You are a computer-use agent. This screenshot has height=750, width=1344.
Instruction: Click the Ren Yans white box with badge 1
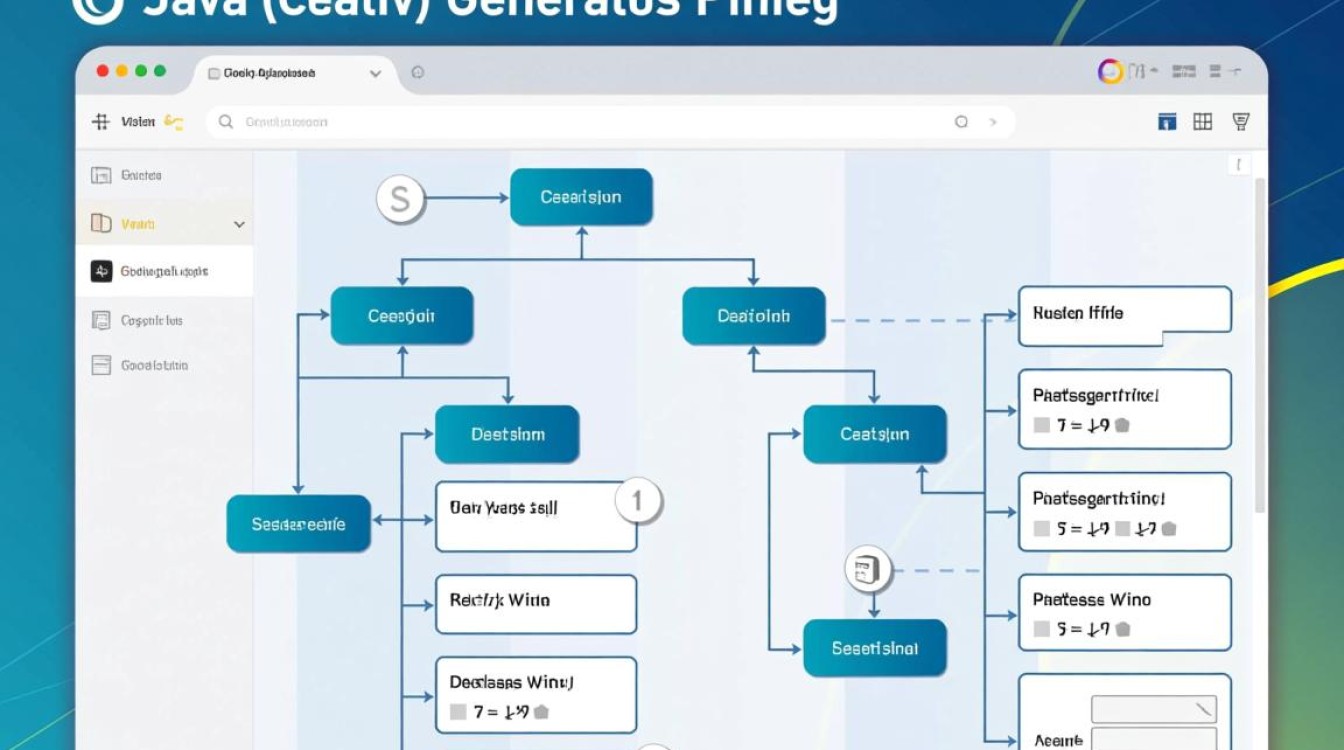pos(536,516)
